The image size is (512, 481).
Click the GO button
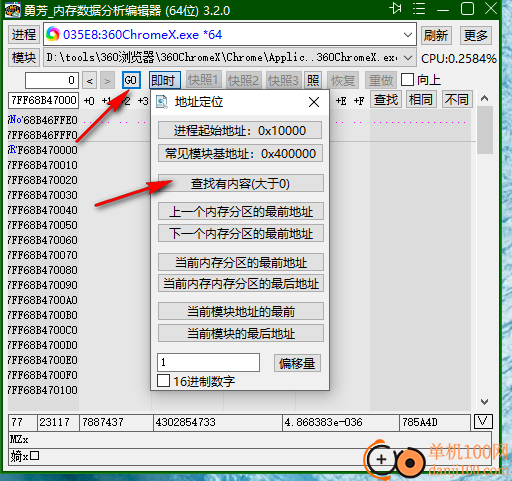[x=131, y=80]
